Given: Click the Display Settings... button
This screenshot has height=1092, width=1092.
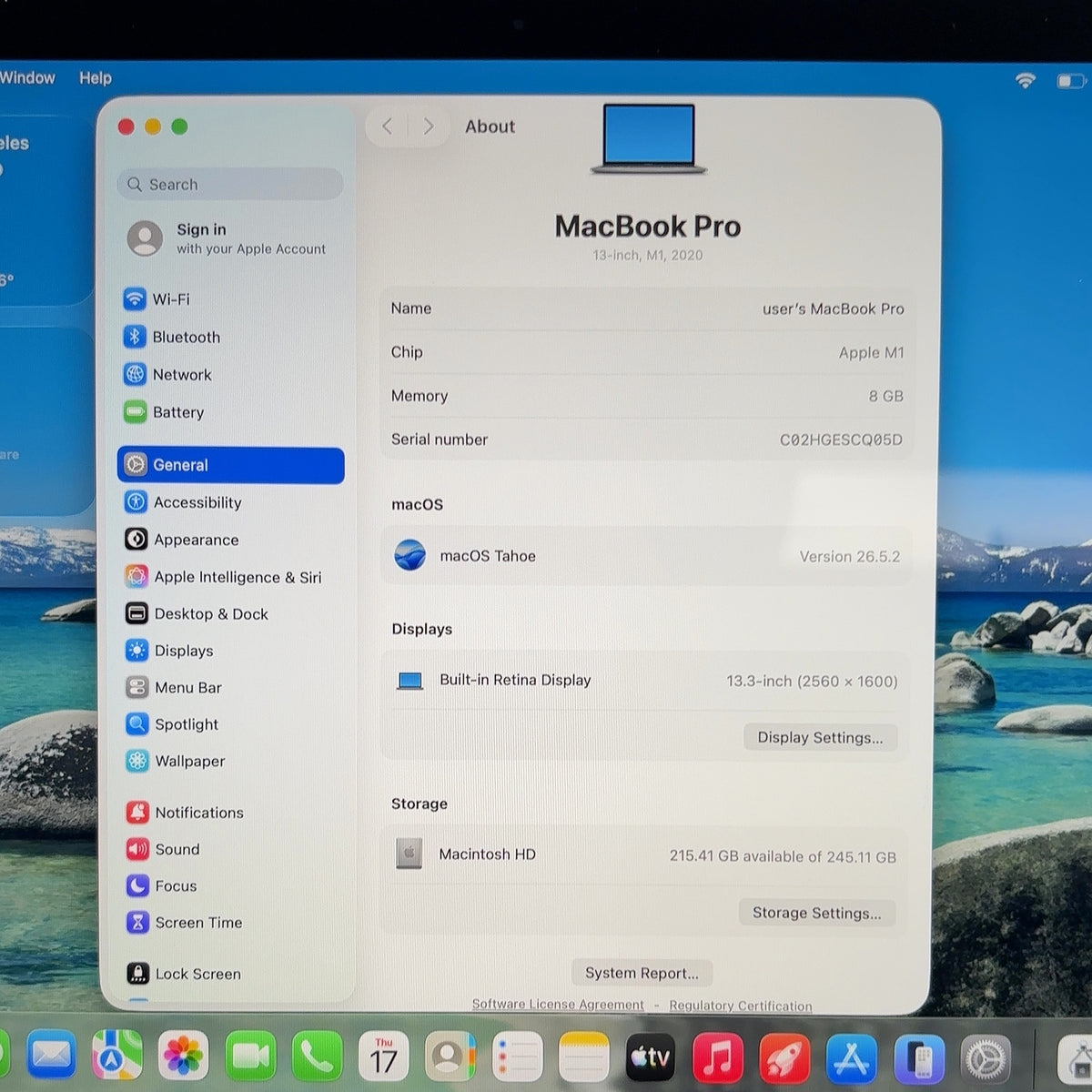Looking at the screenshot, I should coord(820,737).
